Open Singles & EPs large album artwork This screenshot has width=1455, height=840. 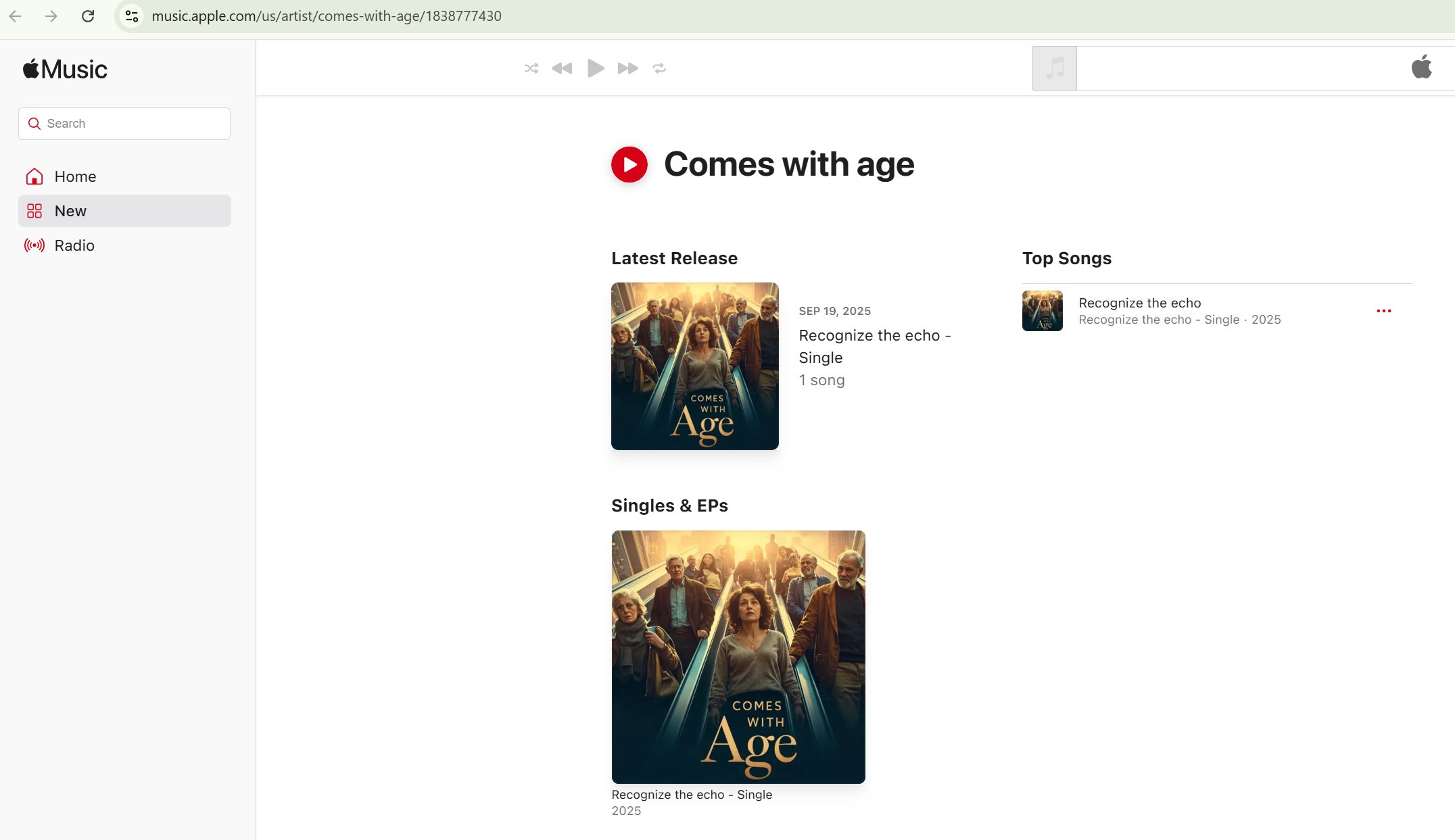click(x=738, y=657)
